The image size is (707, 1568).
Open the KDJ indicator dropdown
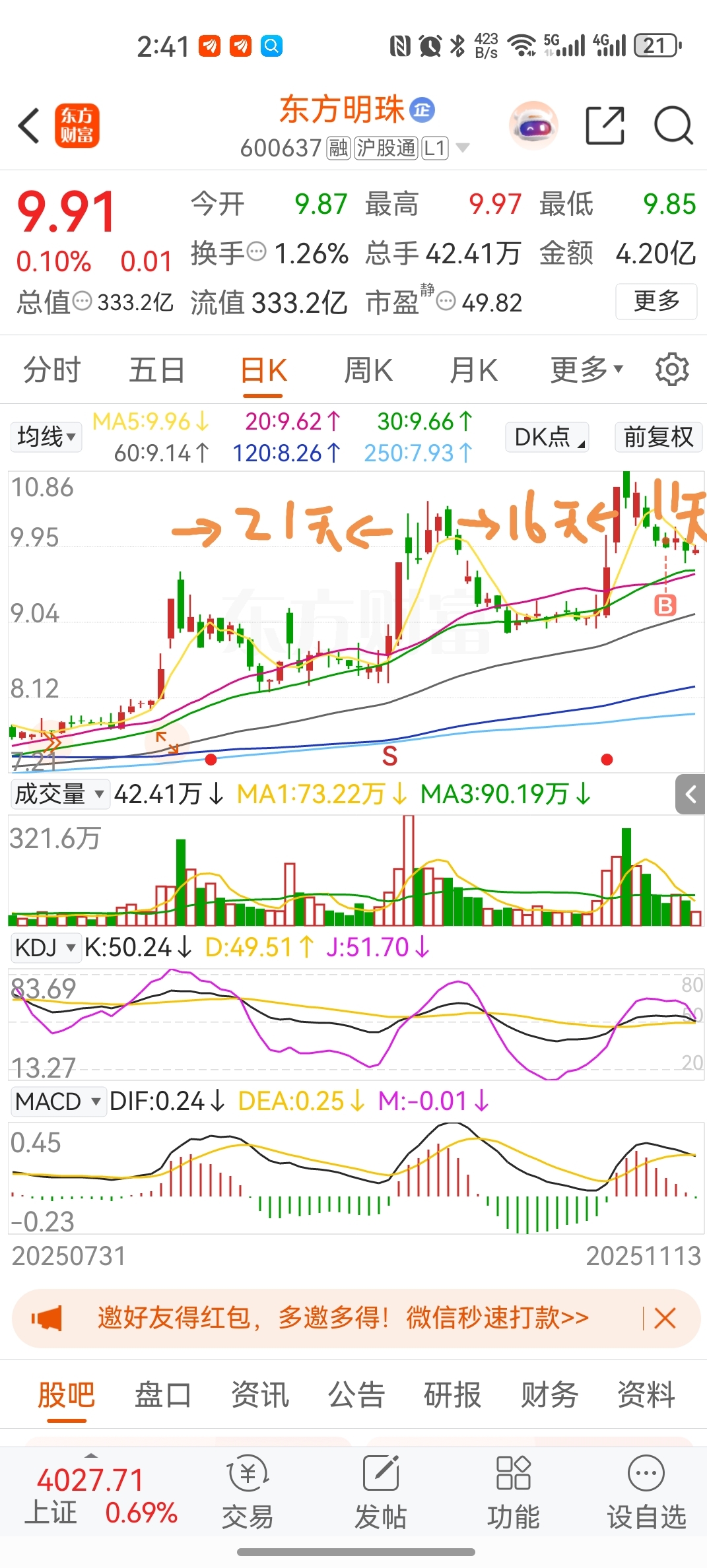pyautogui.click(x=46, y=948)
